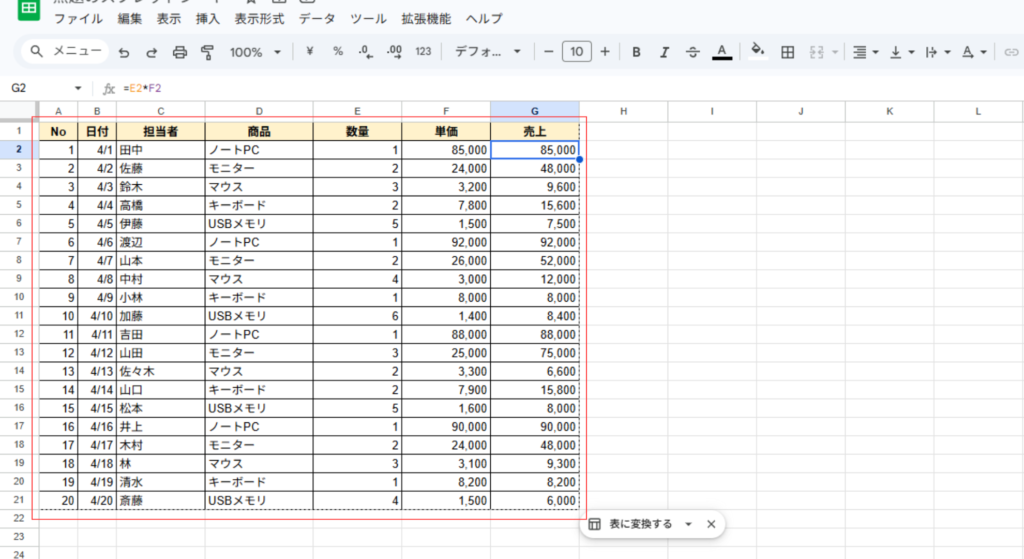Image resolution: width=1024 pixels, height=559 pixels.
Task: Open the 100% zoom dropdown
Action: pos(255,52)
